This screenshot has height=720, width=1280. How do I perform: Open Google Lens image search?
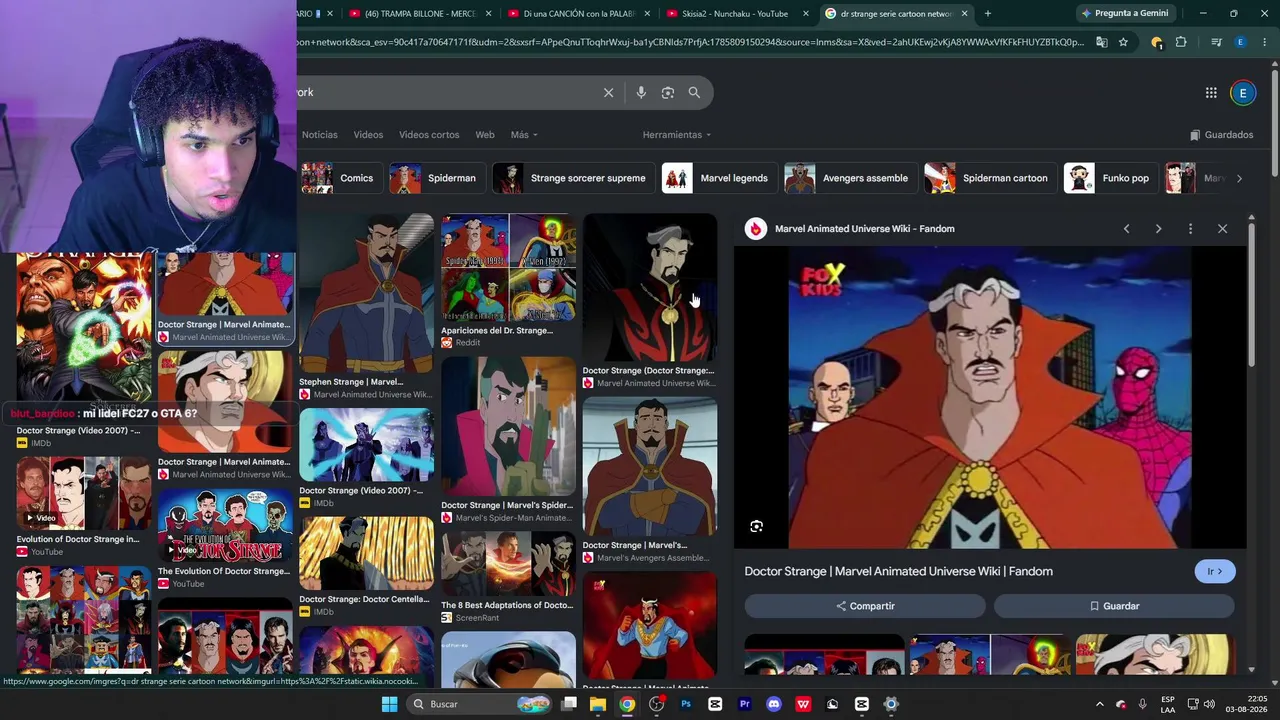pyautogui.click(x=668, y=92)
